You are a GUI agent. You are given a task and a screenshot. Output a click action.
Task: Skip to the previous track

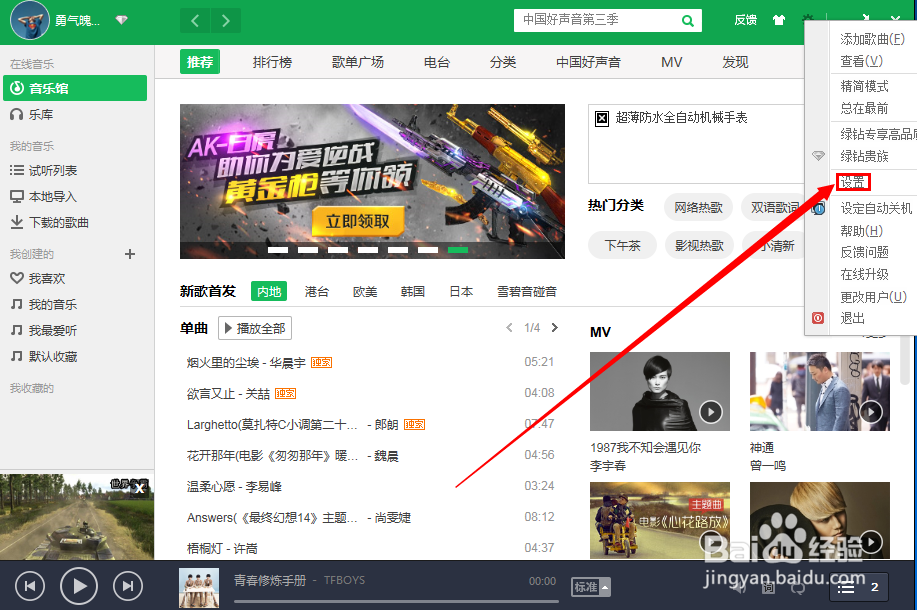pos(30,586)
